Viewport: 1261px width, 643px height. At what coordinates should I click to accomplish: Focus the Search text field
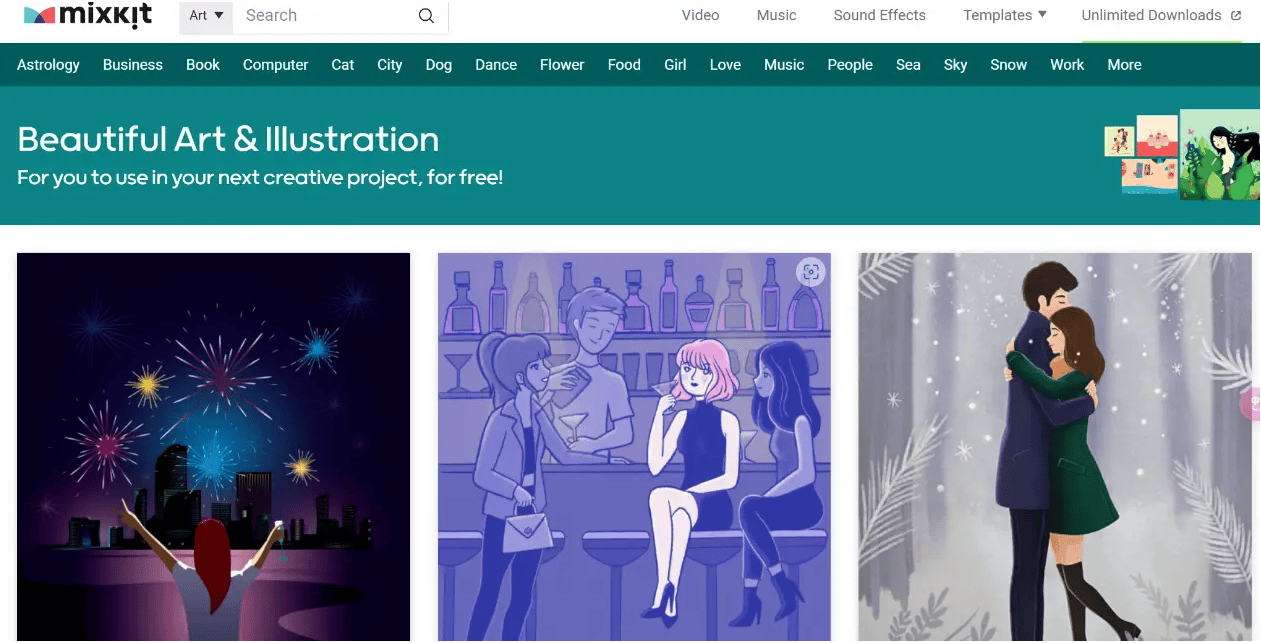tap(325, 16)
